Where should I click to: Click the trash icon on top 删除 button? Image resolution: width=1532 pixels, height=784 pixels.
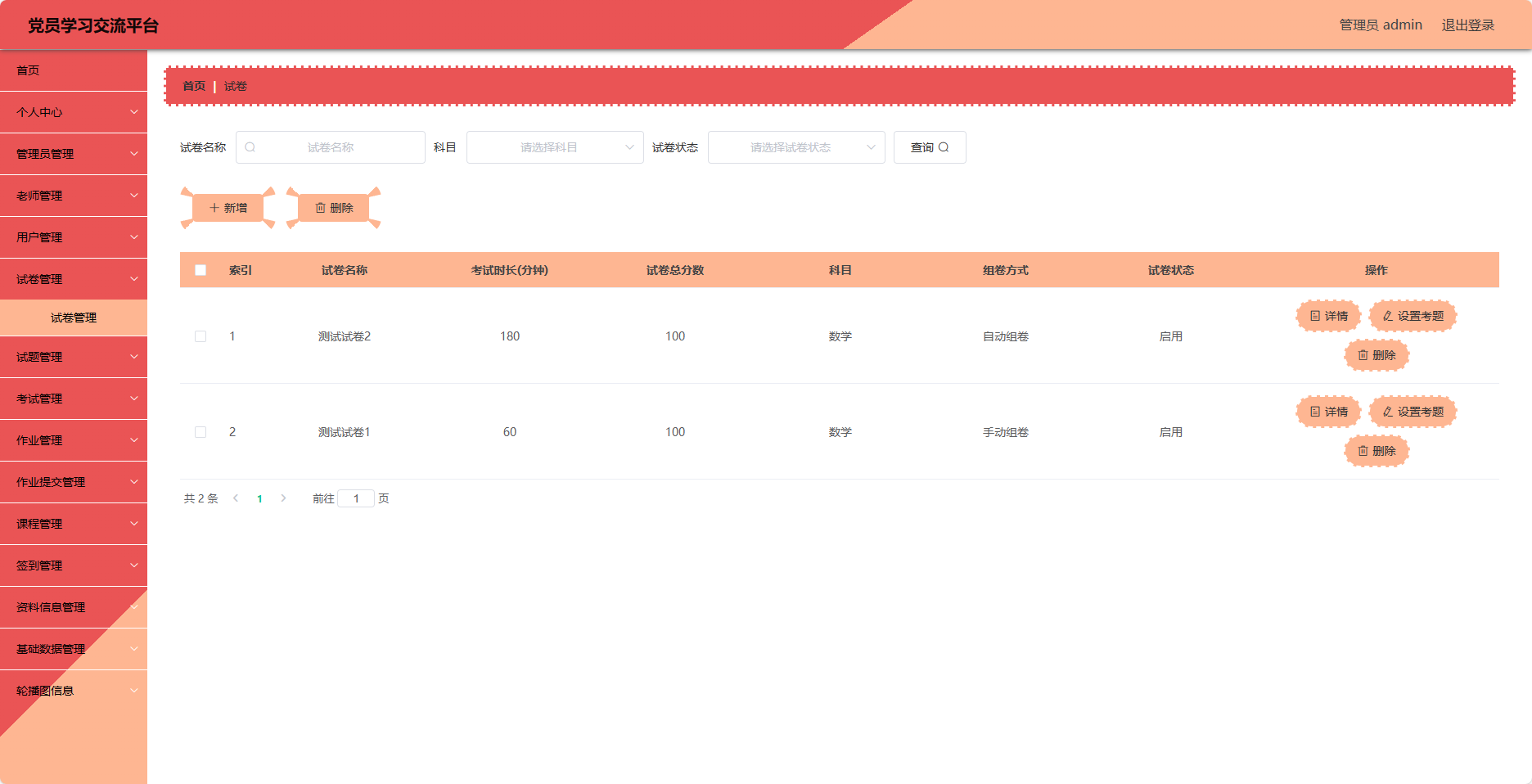[x=321, y=208]
